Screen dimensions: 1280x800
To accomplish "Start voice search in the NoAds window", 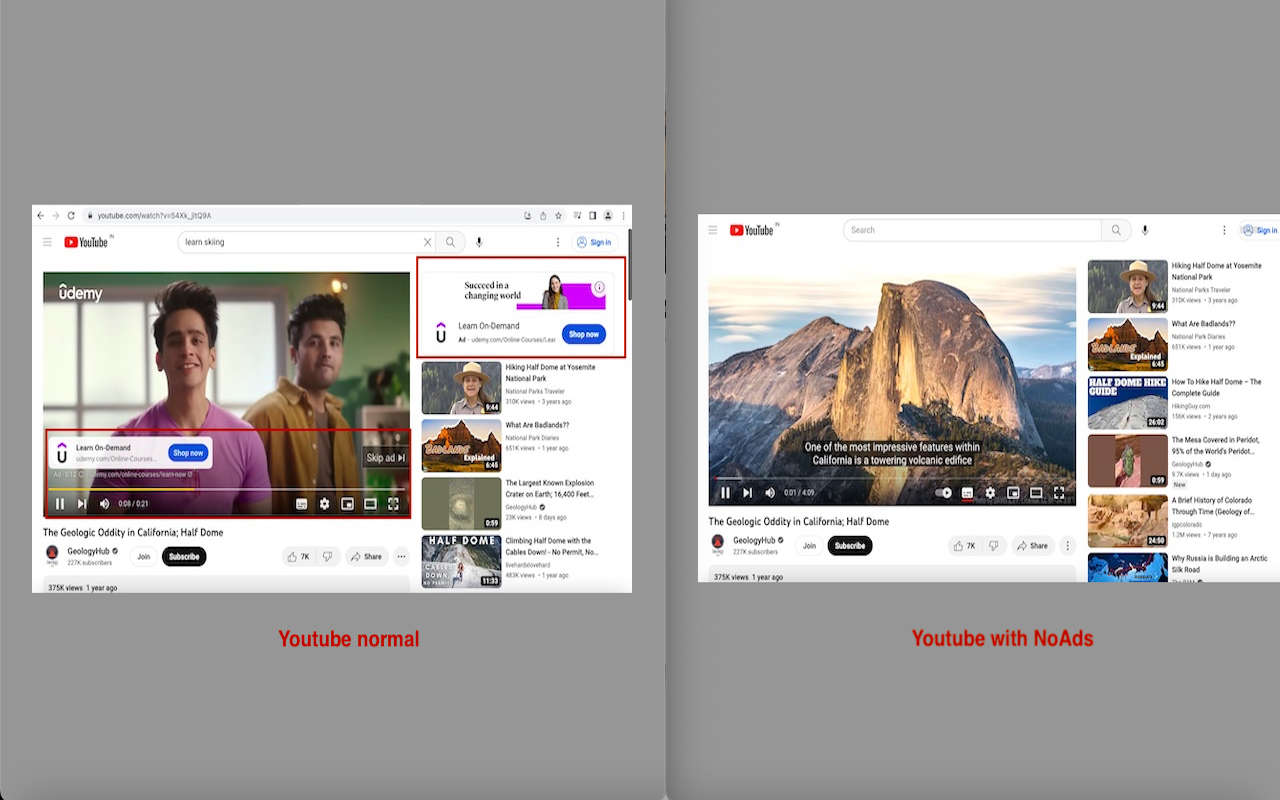I will pos(1145,230).
